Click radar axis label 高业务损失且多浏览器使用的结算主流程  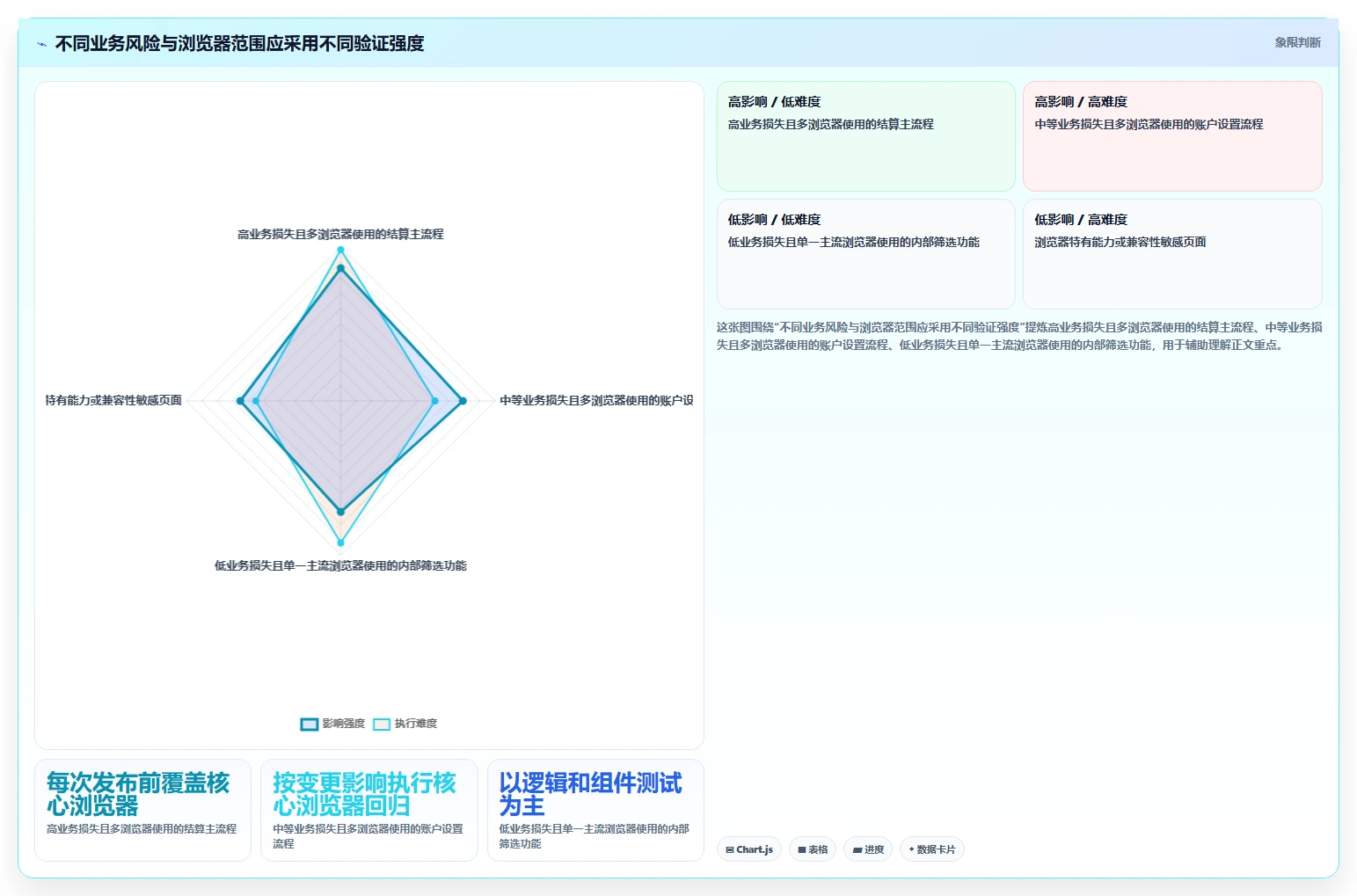[340, 234]
